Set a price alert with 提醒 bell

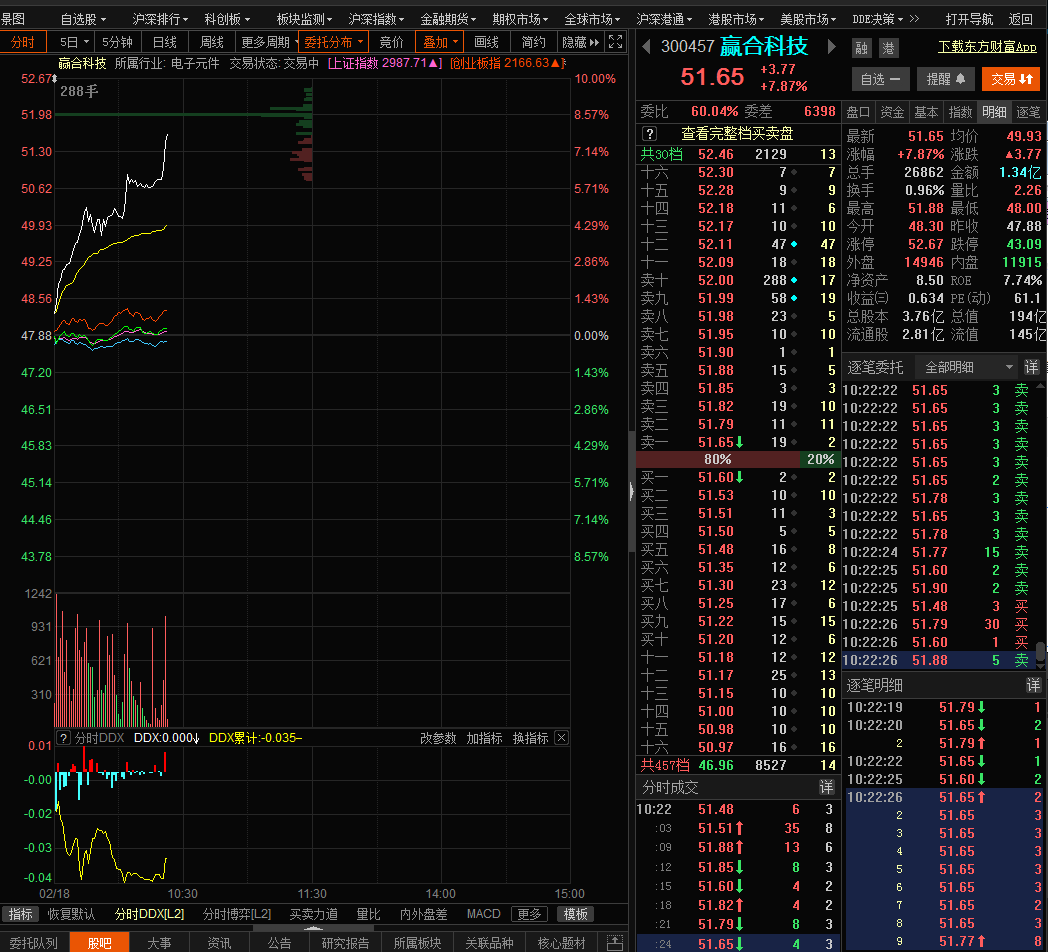pos(945,79)
